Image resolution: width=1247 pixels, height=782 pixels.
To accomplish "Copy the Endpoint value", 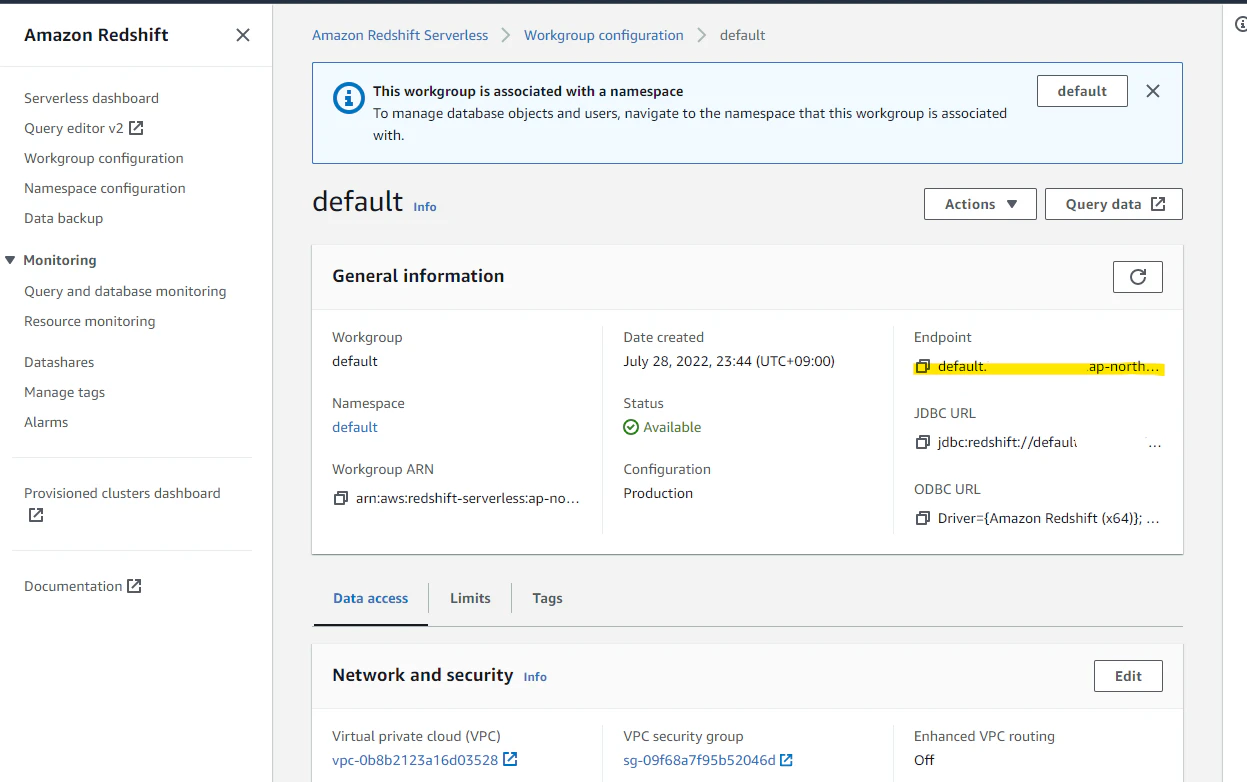I will (923, 367).
